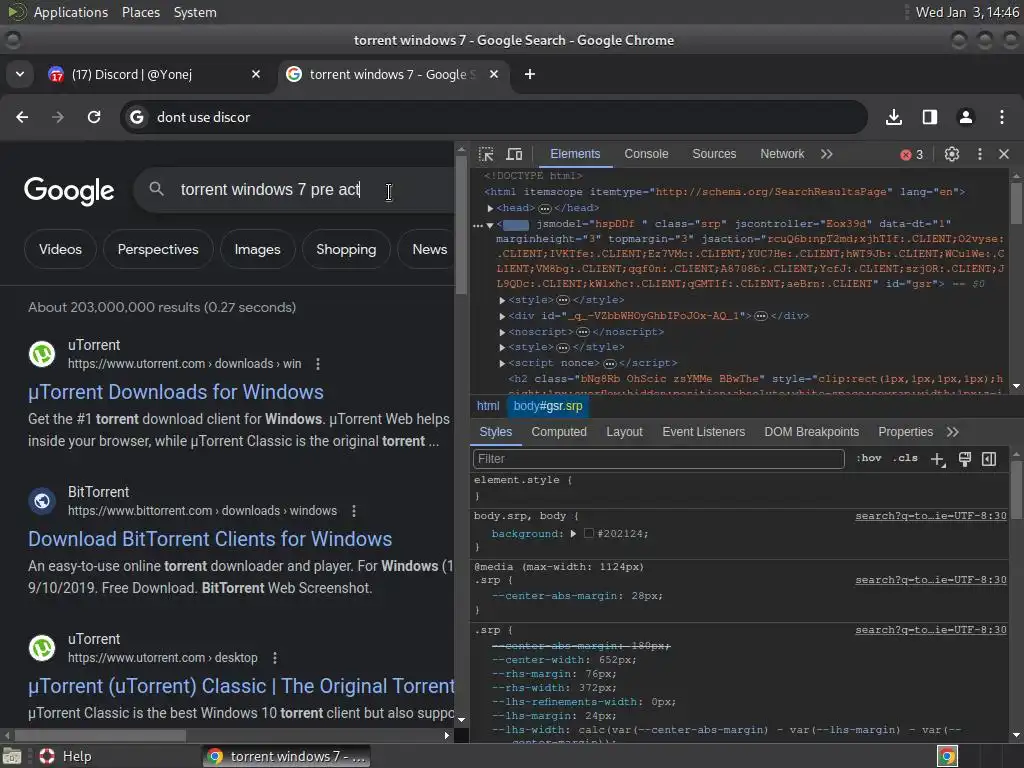The width and height of the screenshot is (1024, 768).
Task: Click the search magnifier icon
Action: pos(156,189)
